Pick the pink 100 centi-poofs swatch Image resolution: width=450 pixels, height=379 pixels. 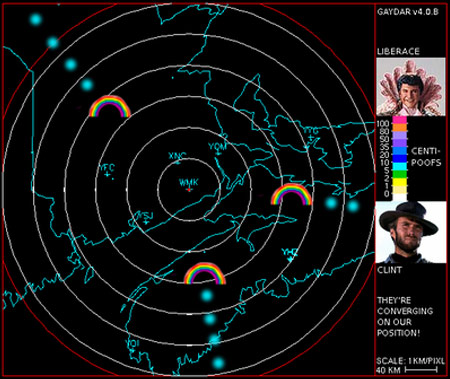400,120
